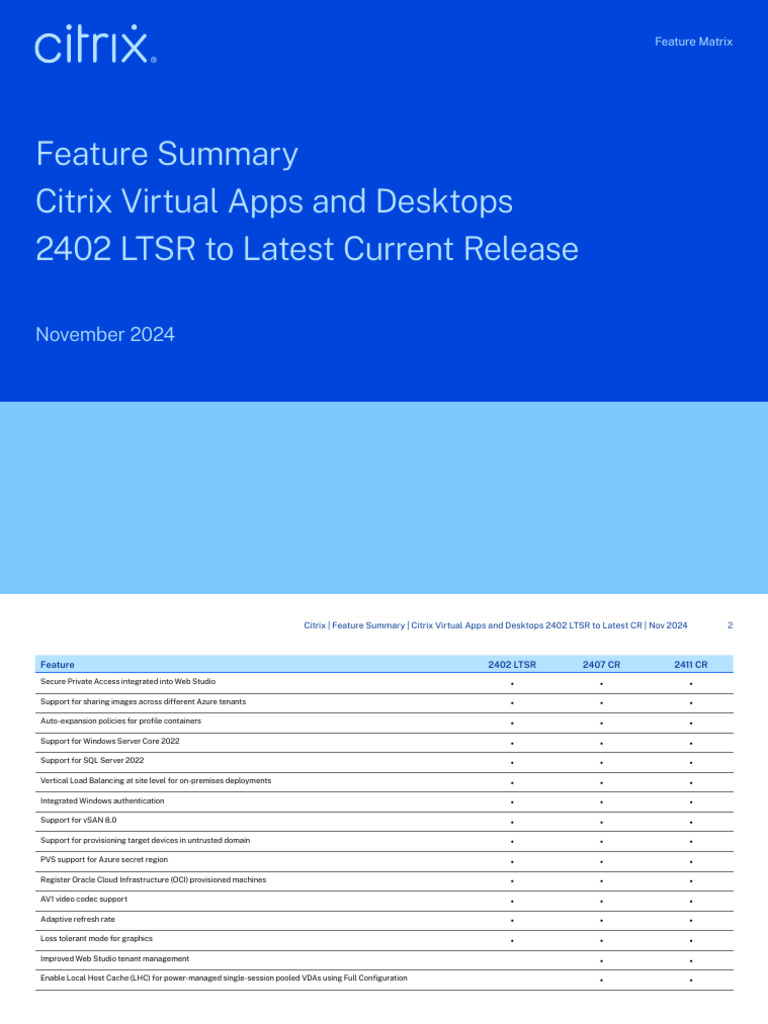Click 'Auto-expansion policies for profile containers'
The image size is (768, 1024).
121,721
